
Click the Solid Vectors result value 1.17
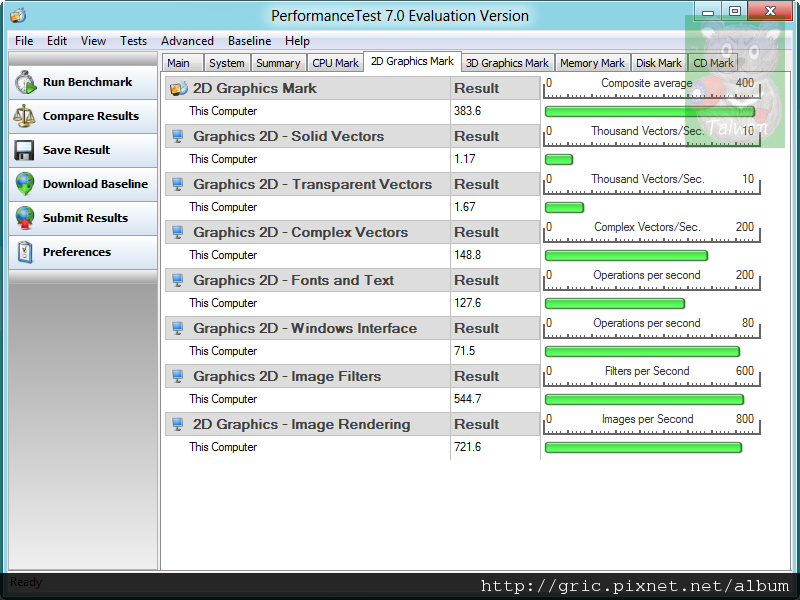tap(464, 159)
